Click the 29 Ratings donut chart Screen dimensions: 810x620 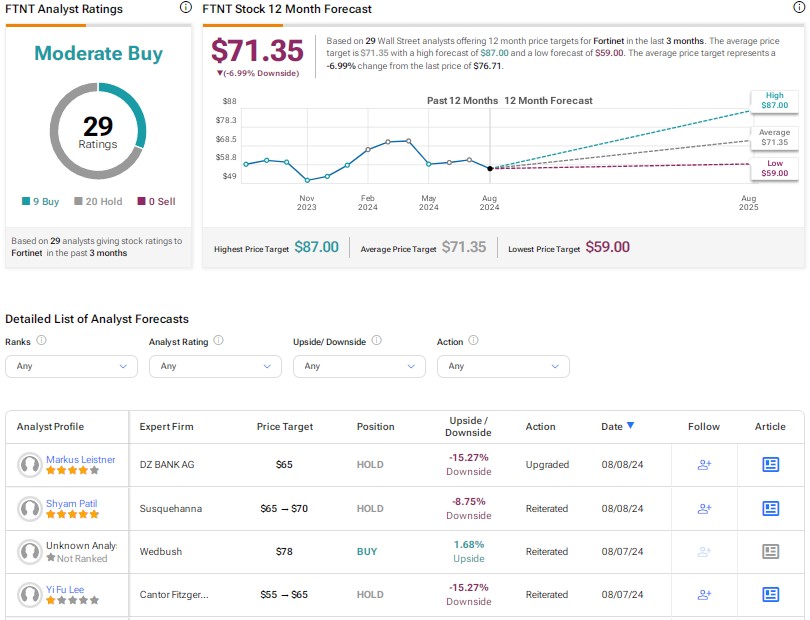tap(98, 131)
